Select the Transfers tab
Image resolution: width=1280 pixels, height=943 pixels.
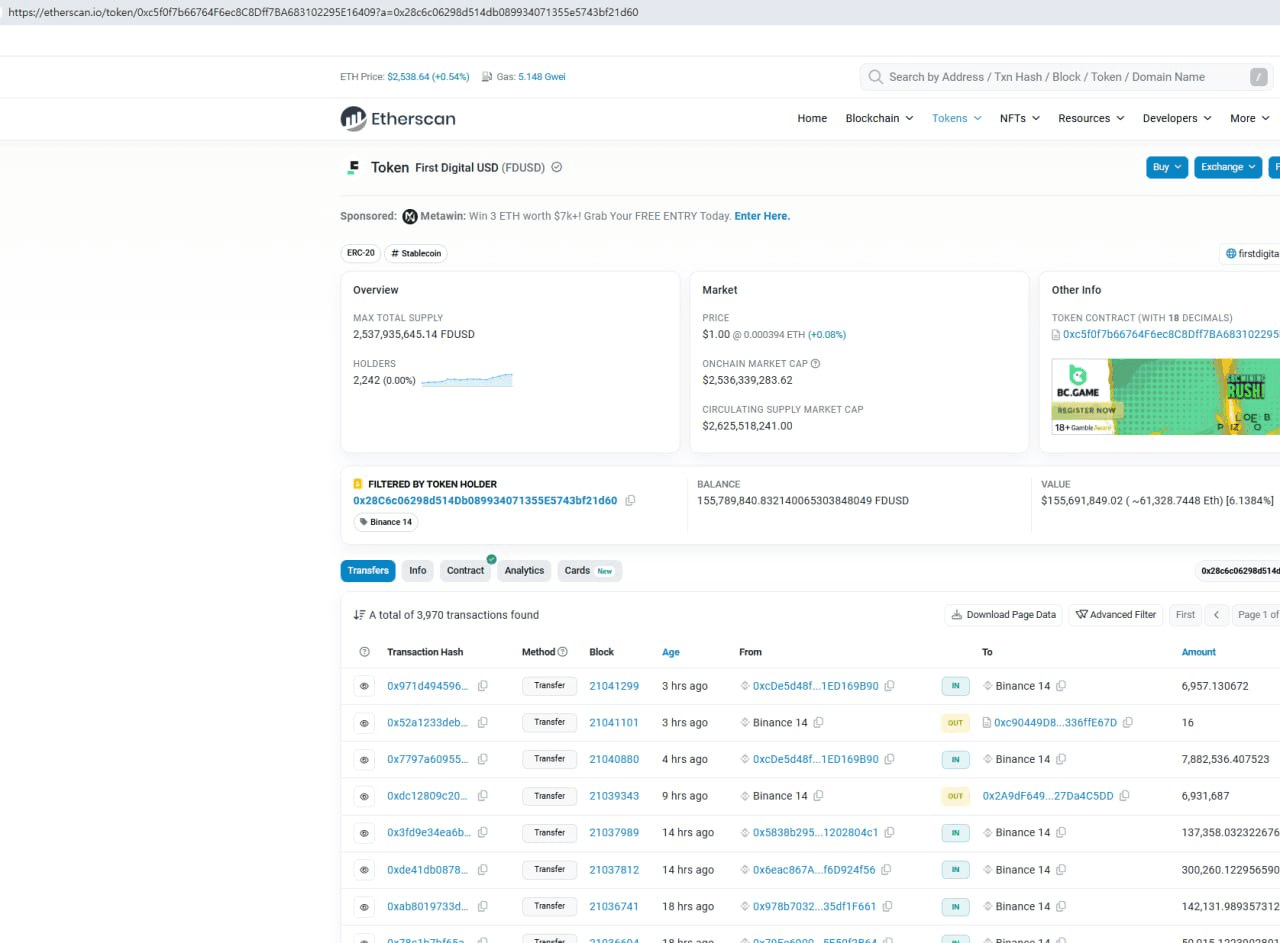(x=368, y=571)
